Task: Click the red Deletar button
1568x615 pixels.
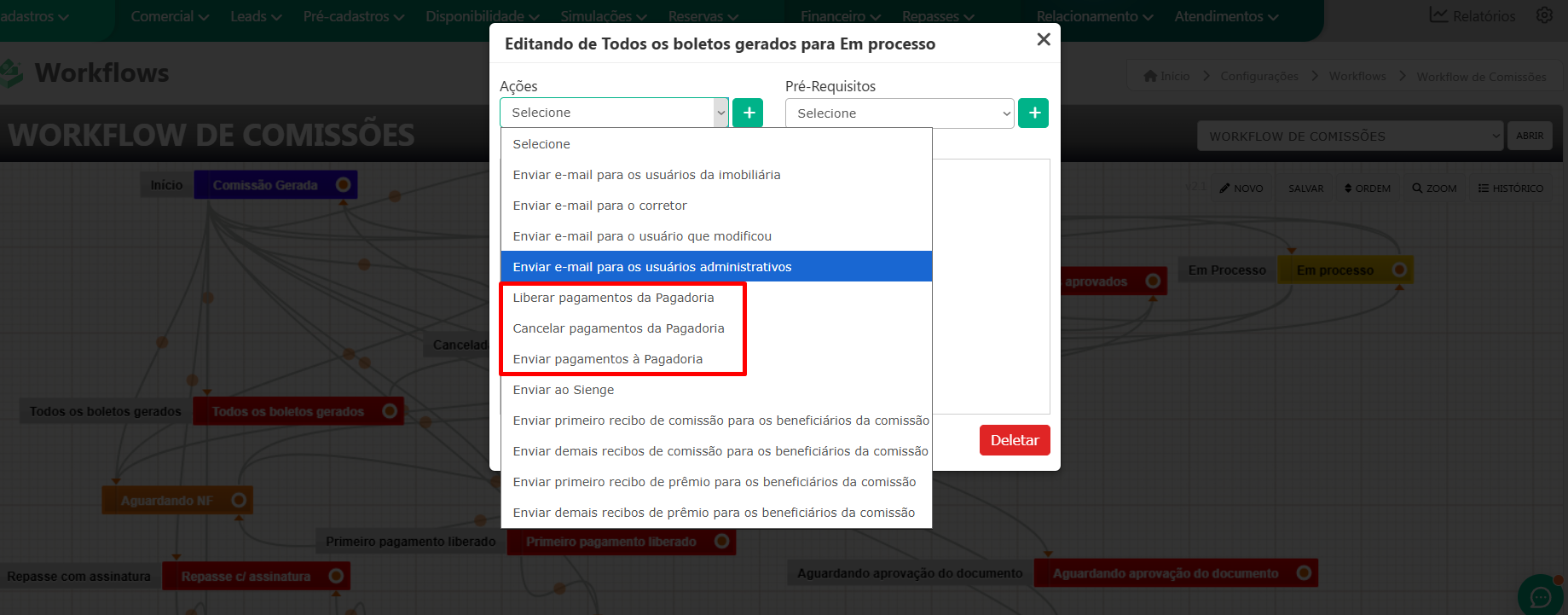Action: (1015, 440)
